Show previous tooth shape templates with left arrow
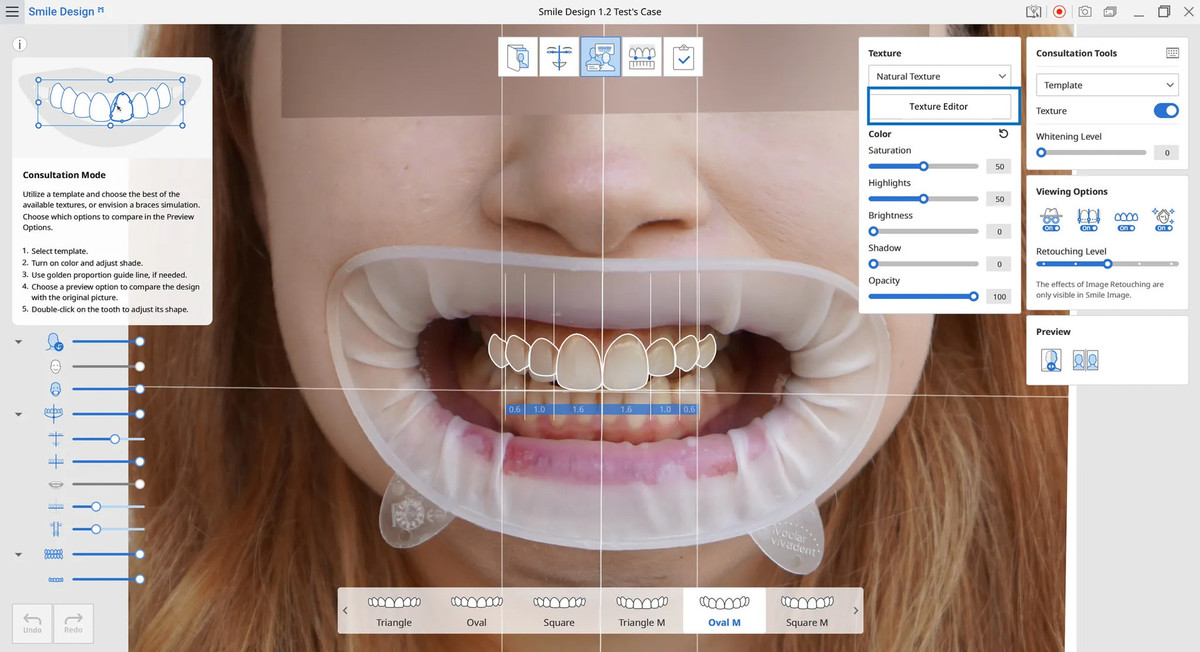The width and height of the screenshot is (1200, 652). click(345, 610)
